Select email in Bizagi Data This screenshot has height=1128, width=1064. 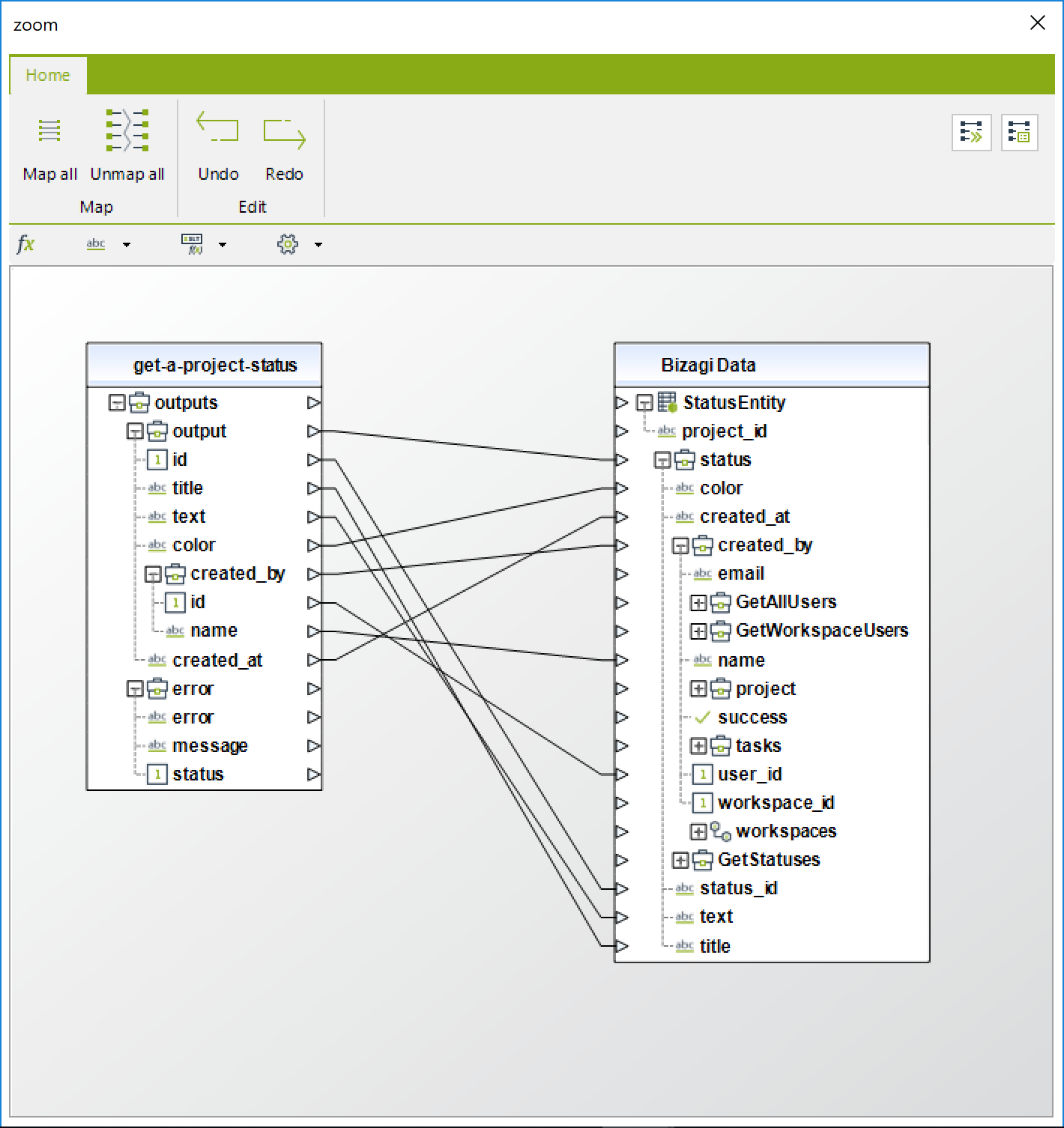click(741, 574)
